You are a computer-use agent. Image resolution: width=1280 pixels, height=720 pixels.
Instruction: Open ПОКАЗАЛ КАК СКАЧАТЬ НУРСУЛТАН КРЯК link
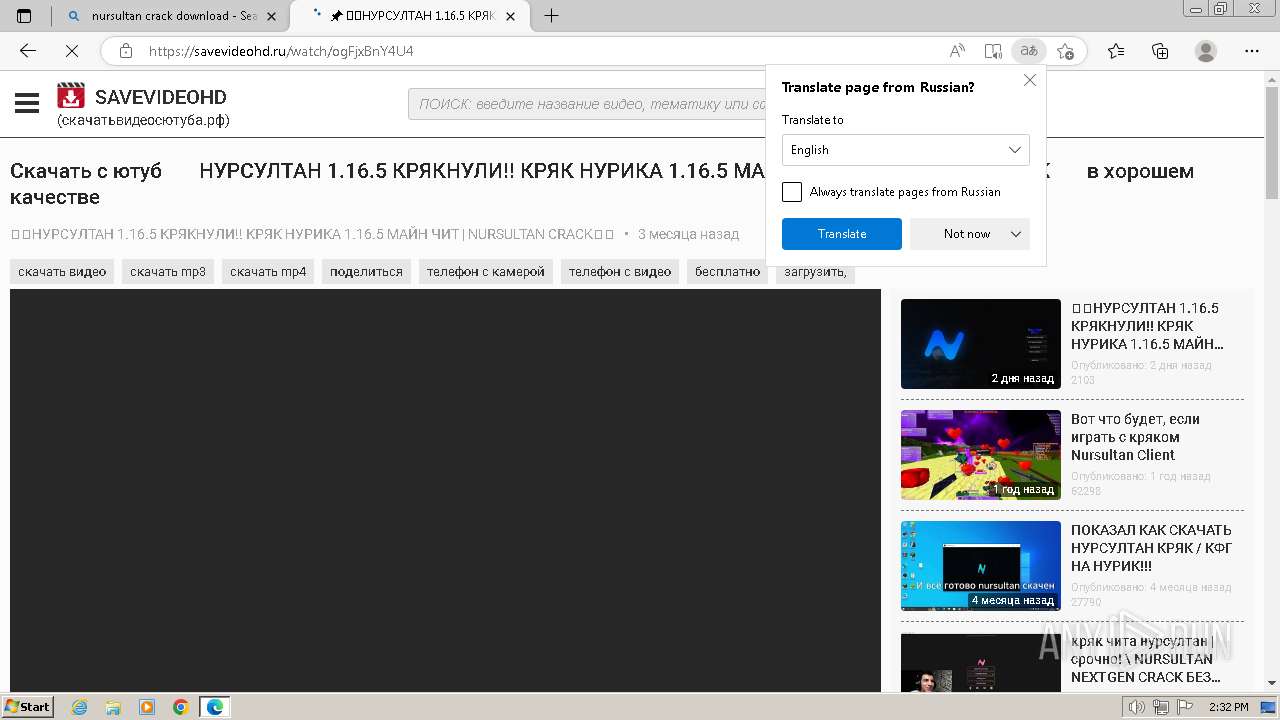[x=1152, y=548]
